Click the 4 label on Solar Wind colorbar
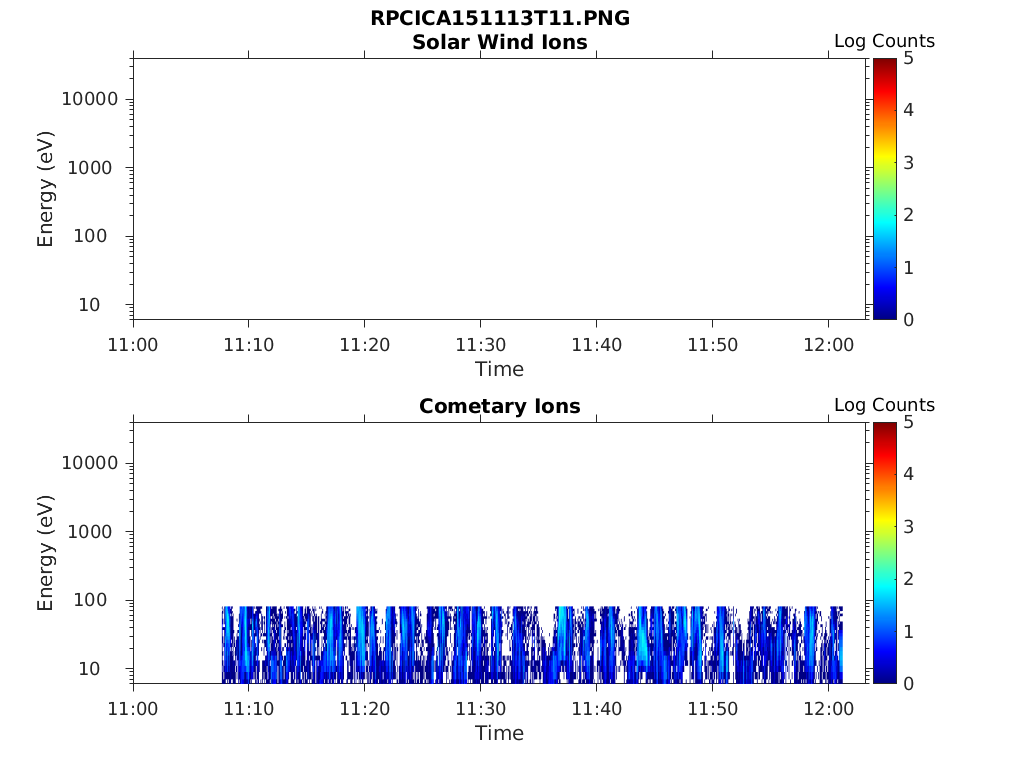Screen dimensions: 1024x768 [x=908, y=110]
